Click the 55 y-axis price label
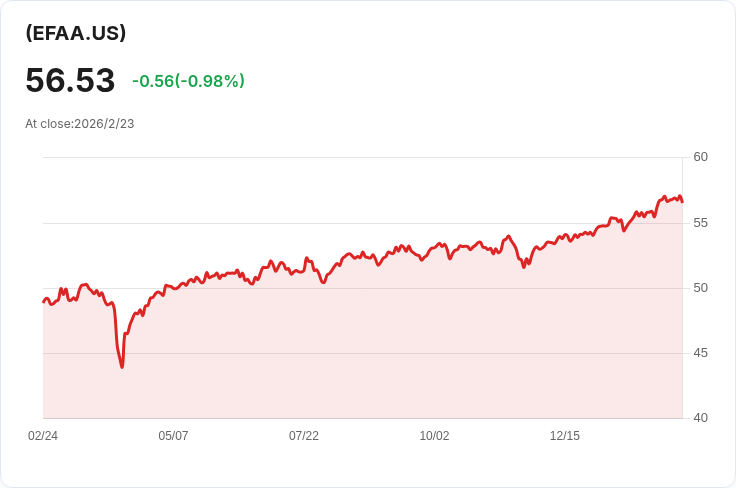The width and height of the screenshot is (736, 488). point(700,223)
